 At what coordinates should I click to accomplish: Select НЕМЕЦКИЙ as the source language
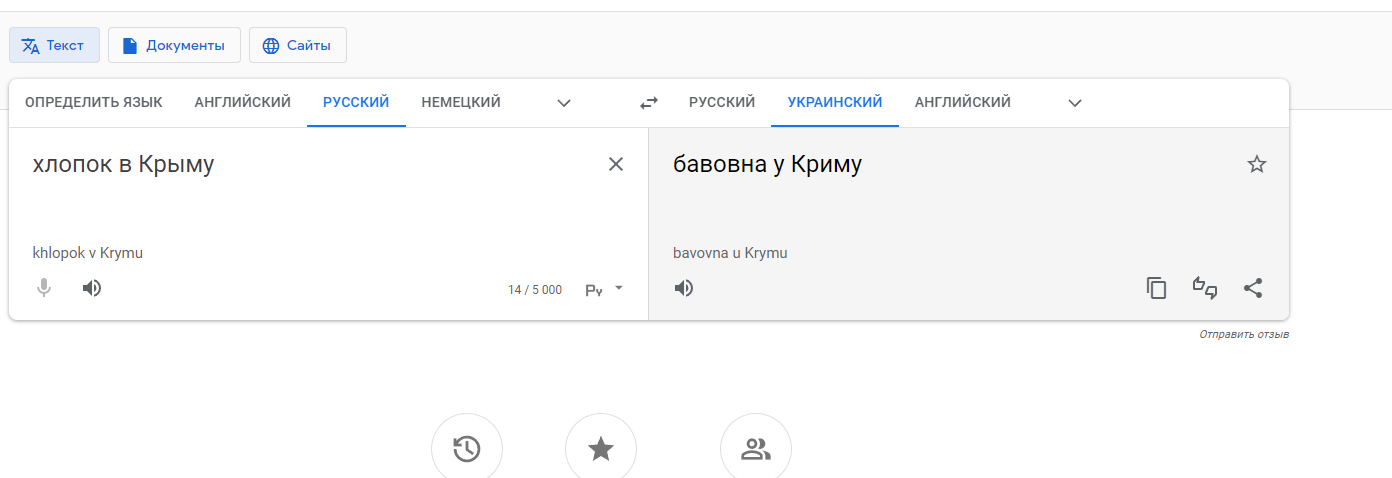tap(461, 102)
